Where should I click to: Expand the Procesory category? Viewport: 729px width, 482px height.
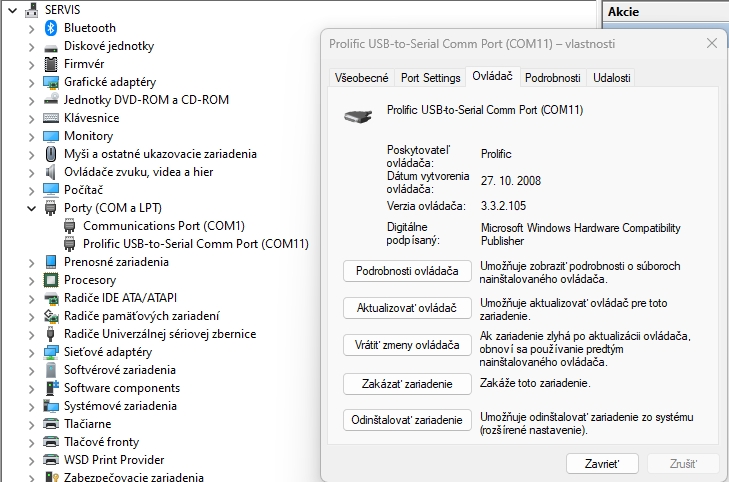(31, 281)
